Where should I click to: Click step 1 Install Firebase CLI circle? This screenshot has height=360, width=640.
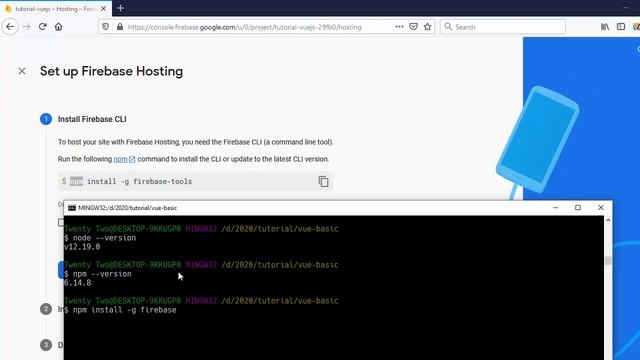(x=46, y=119)
